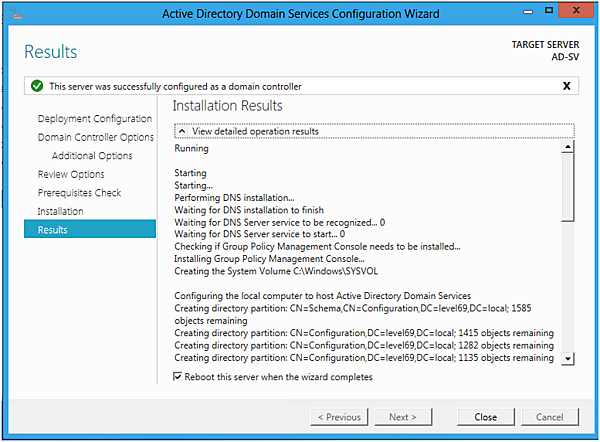
Task: Click the Next button
Action: coord(403,417)
